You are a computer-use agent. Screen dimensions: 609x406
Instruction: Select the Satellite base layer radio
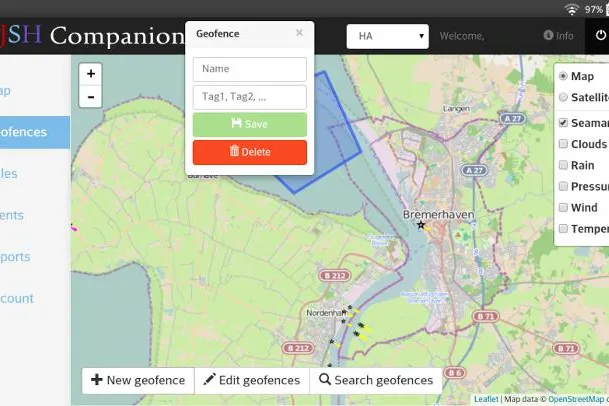[563, 97]
